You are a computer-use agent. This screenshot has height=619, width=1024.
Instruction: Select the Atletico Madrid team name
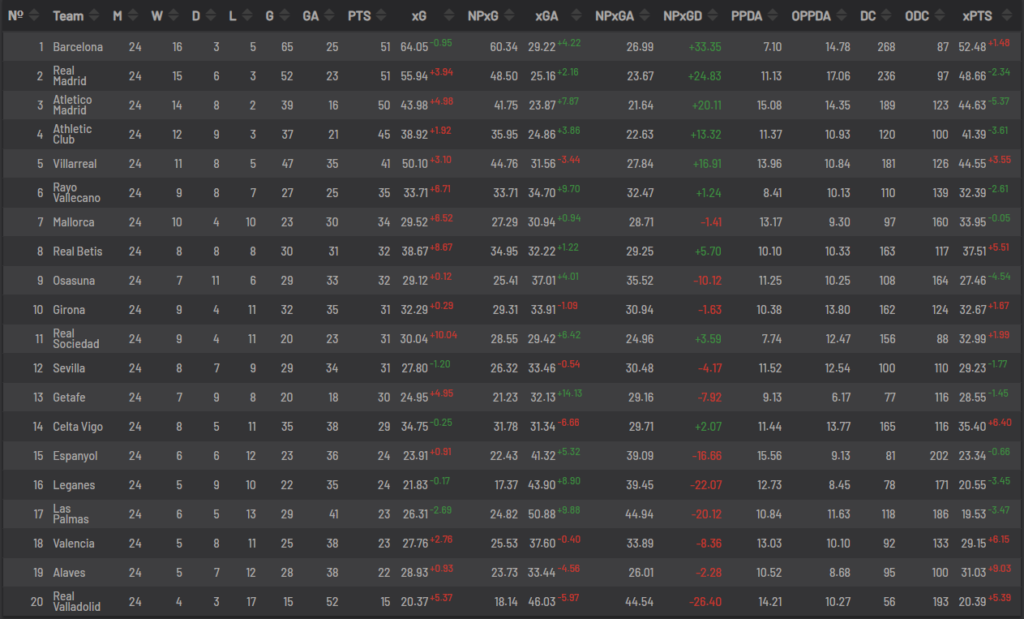tap(72, 105)
